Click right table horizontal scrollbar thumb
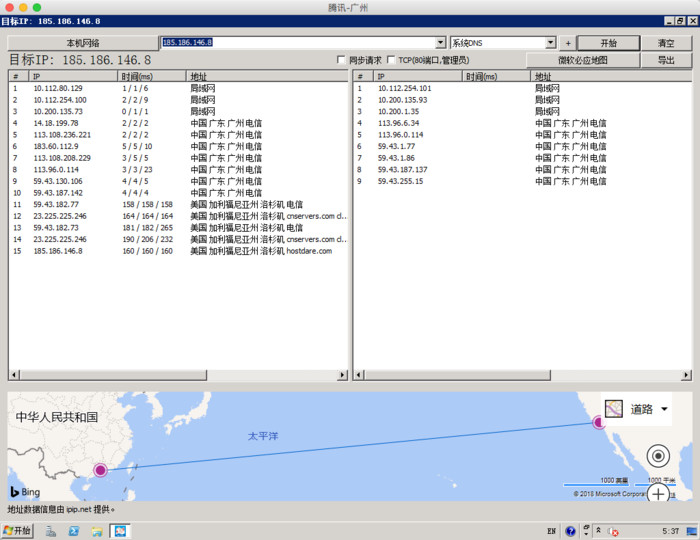Image resolution: width=700 pixels, height=540 pixels. [x=458, y=375]
